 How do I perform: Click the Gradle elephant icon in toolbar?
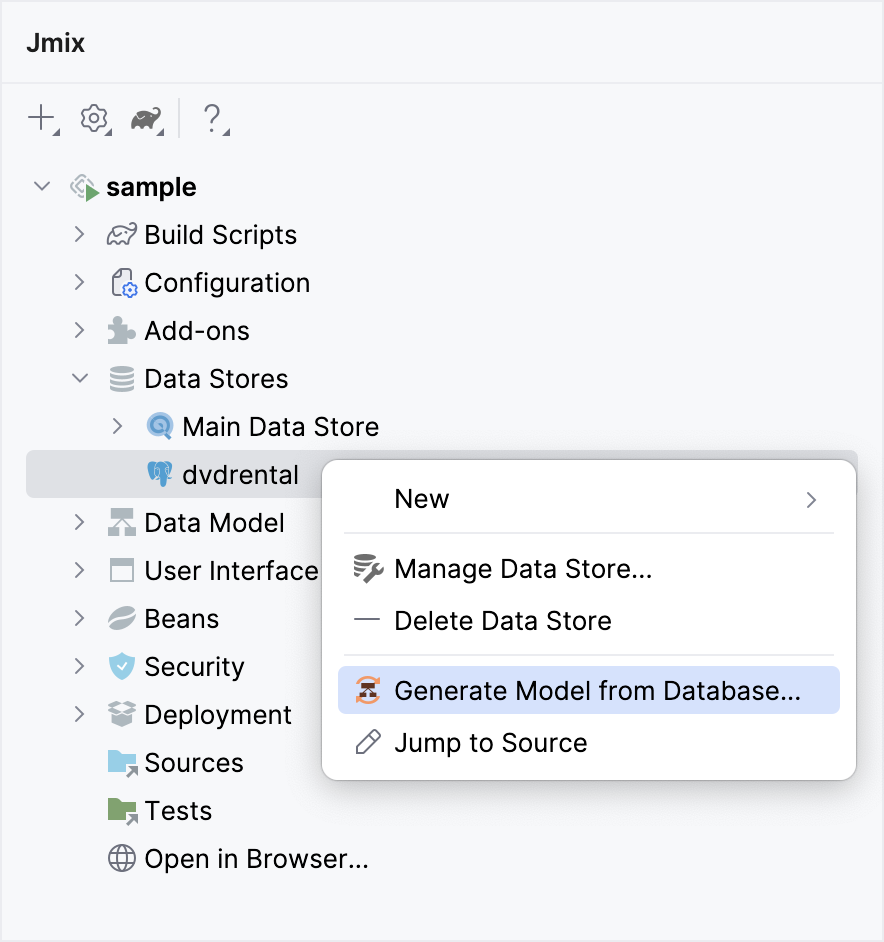click(145, 118)
